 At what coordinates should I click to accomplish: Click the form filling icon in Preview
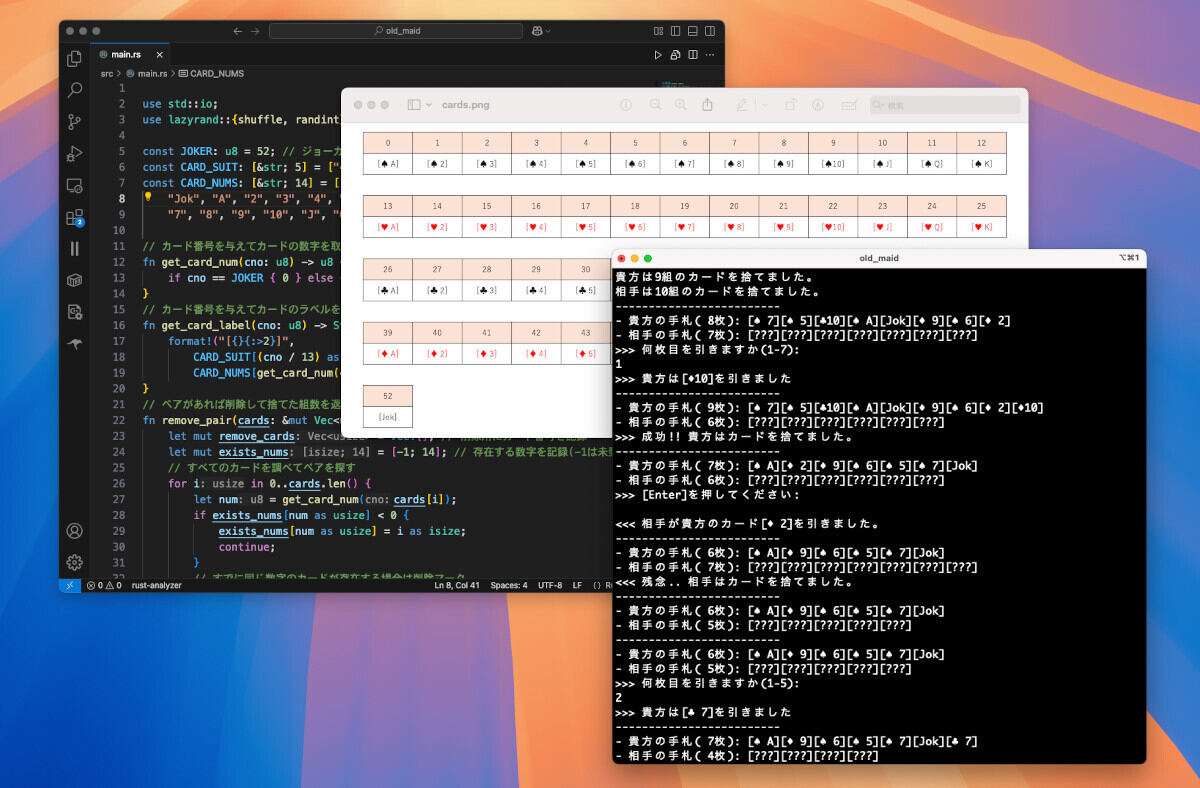(849, 105)
